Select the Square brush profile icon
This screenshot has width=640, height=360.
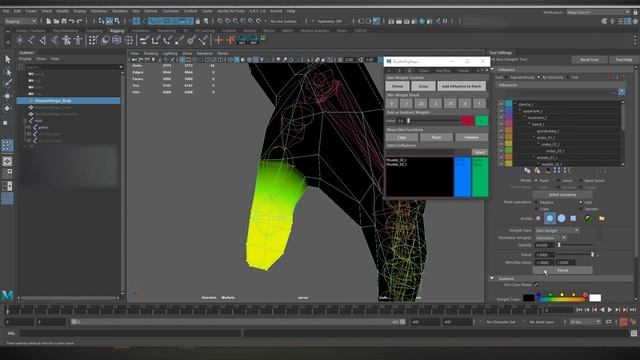pyautogui.click(x=573, y=218)
